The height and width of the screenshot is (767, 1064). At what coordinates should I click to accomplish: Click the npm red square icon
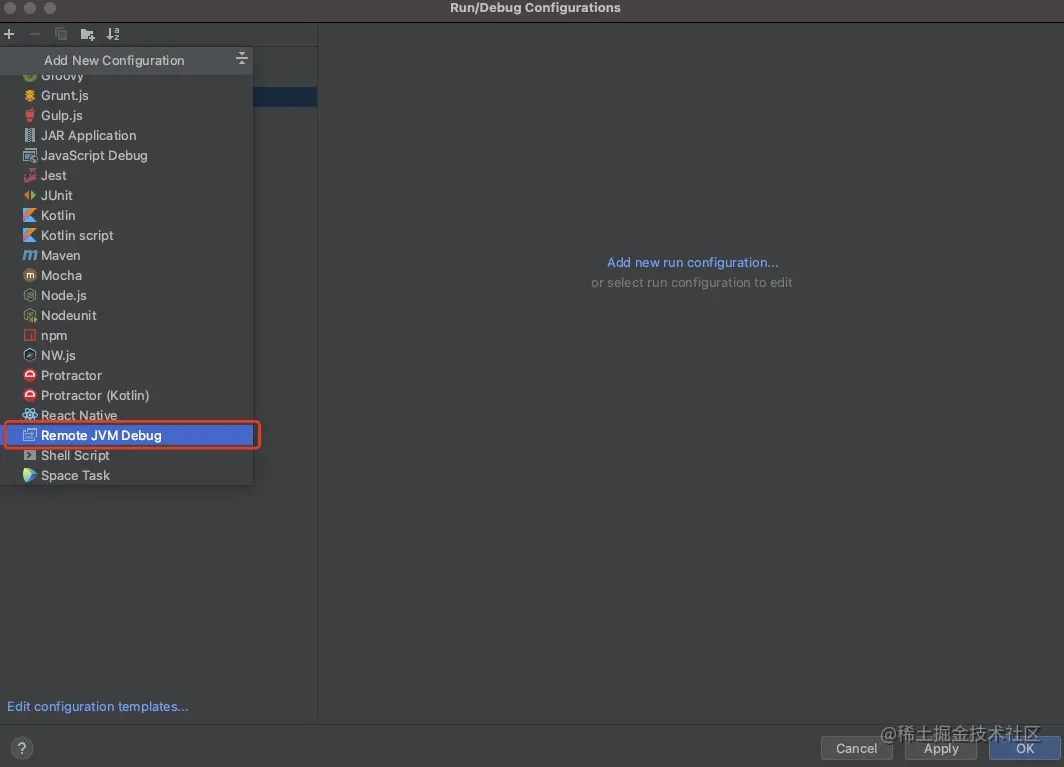[30, 335]
